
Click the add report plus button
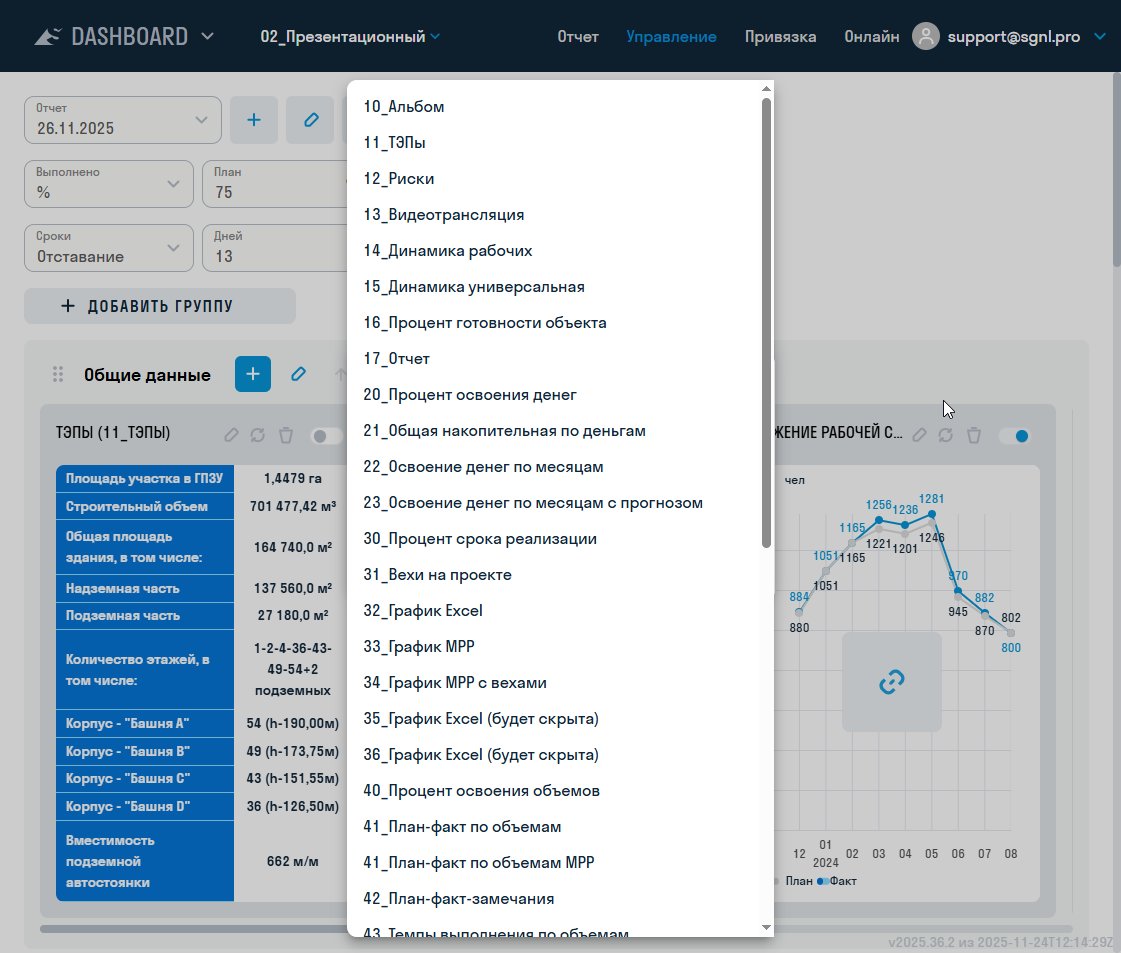click(x=254, y=120)
